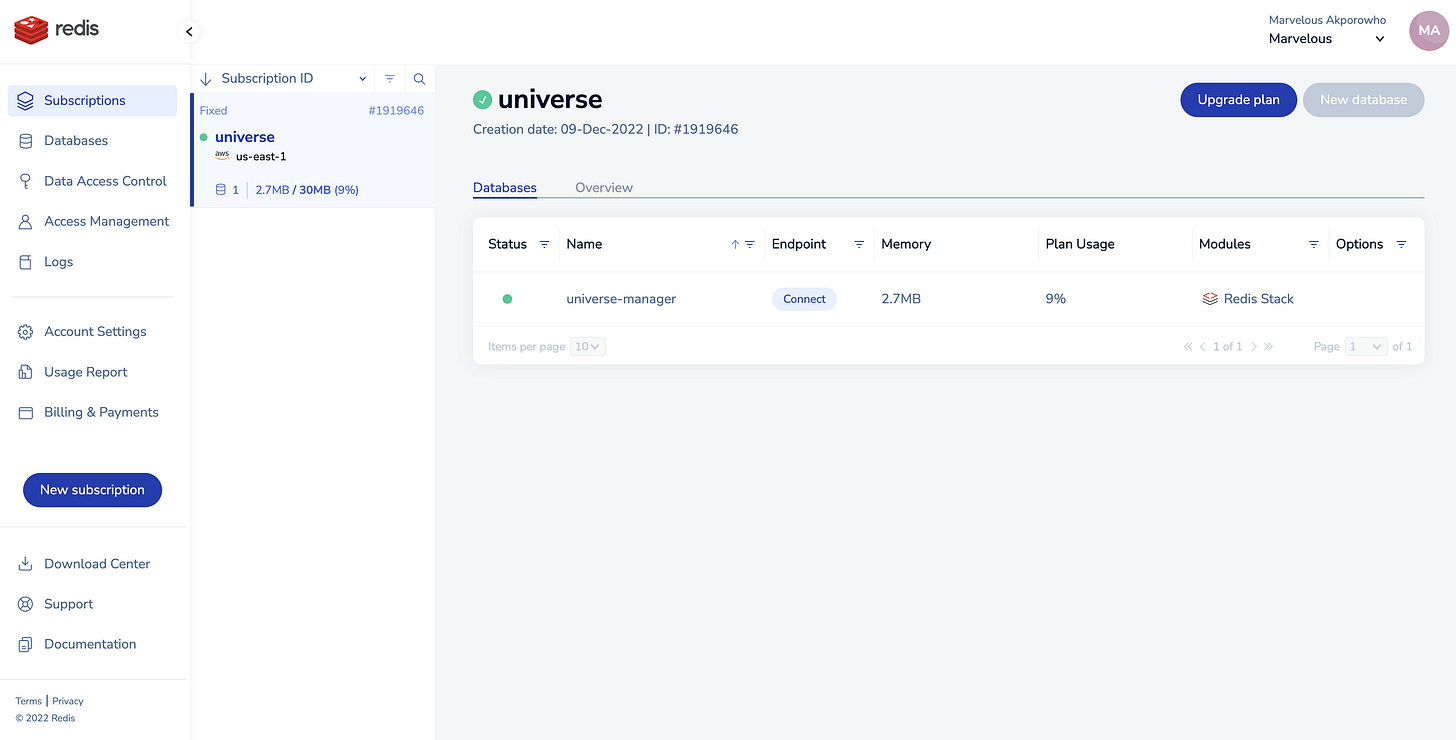The height and width of the screenshot is (740, 1456).
Task: Open the Subscription ID sort dropdown
Action: [294, 79]
